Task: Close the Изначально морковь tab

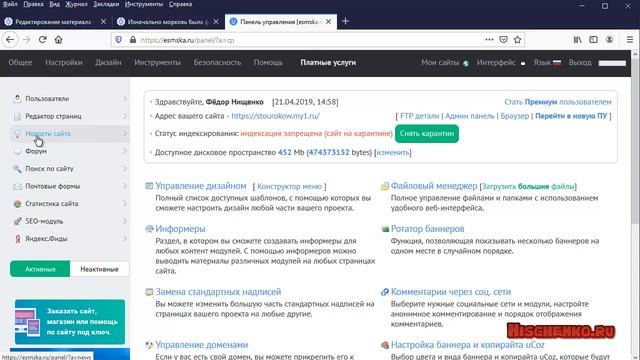Action: pyautogui.click(x=216, y=22)
